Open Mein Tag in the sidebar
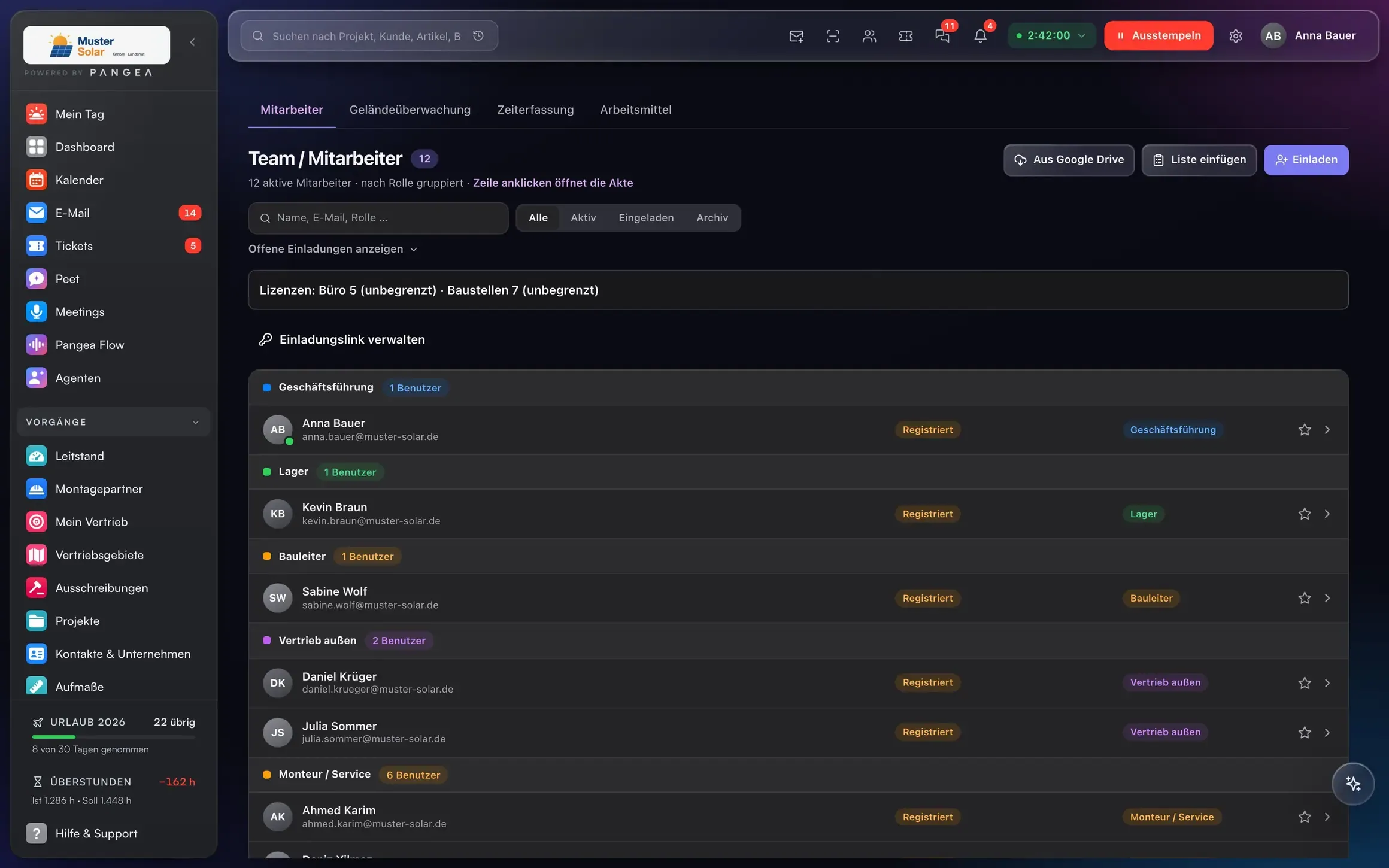Image resolution: width=1389 pixels, height=868 pixels. [x=113, y=114]
